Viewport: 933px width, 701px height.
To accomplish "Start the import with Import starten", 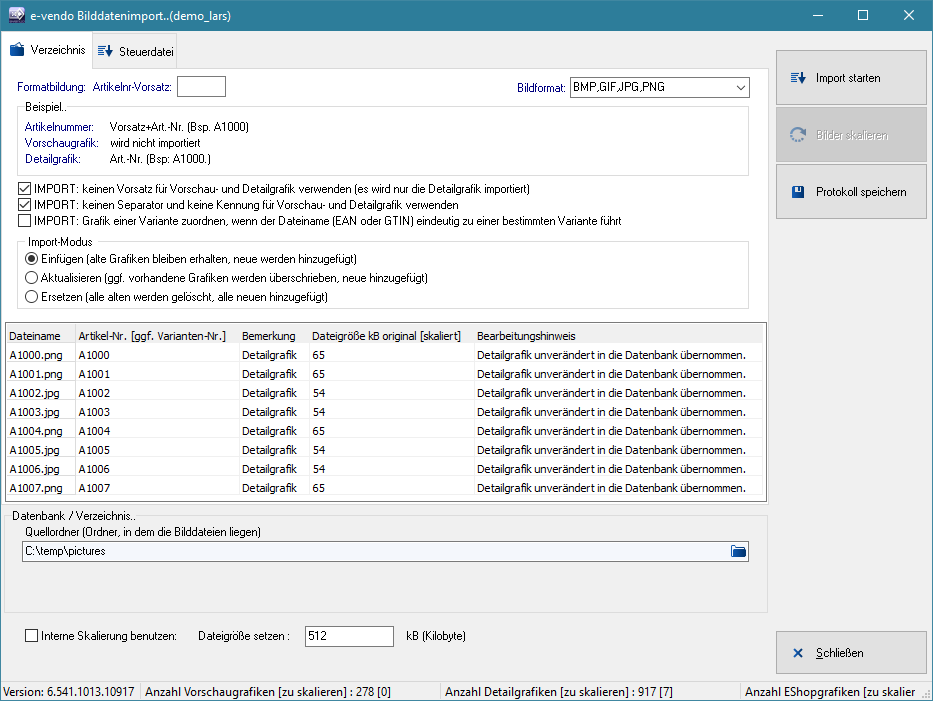I will click(x=851, y=78).
